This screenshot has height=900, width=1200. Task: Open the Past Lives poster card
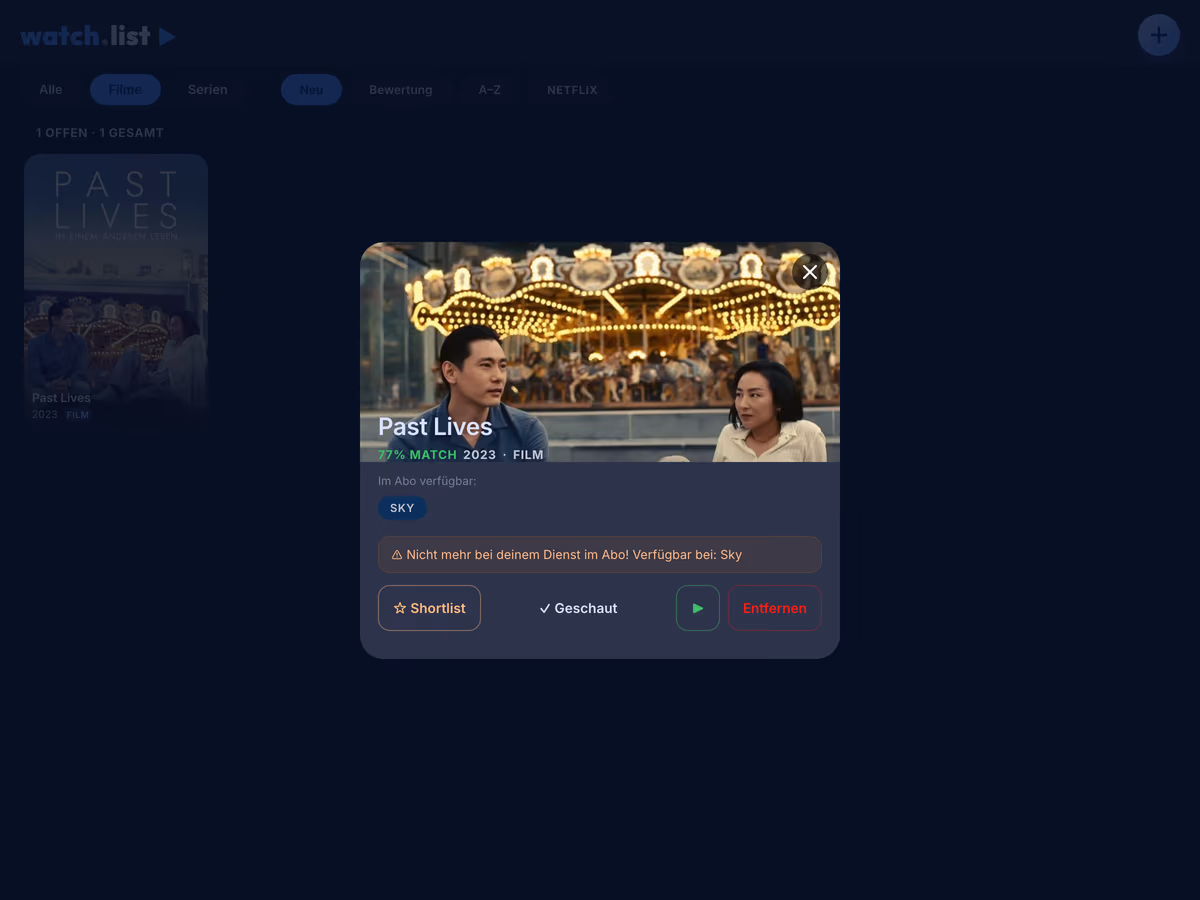(116, 292)
